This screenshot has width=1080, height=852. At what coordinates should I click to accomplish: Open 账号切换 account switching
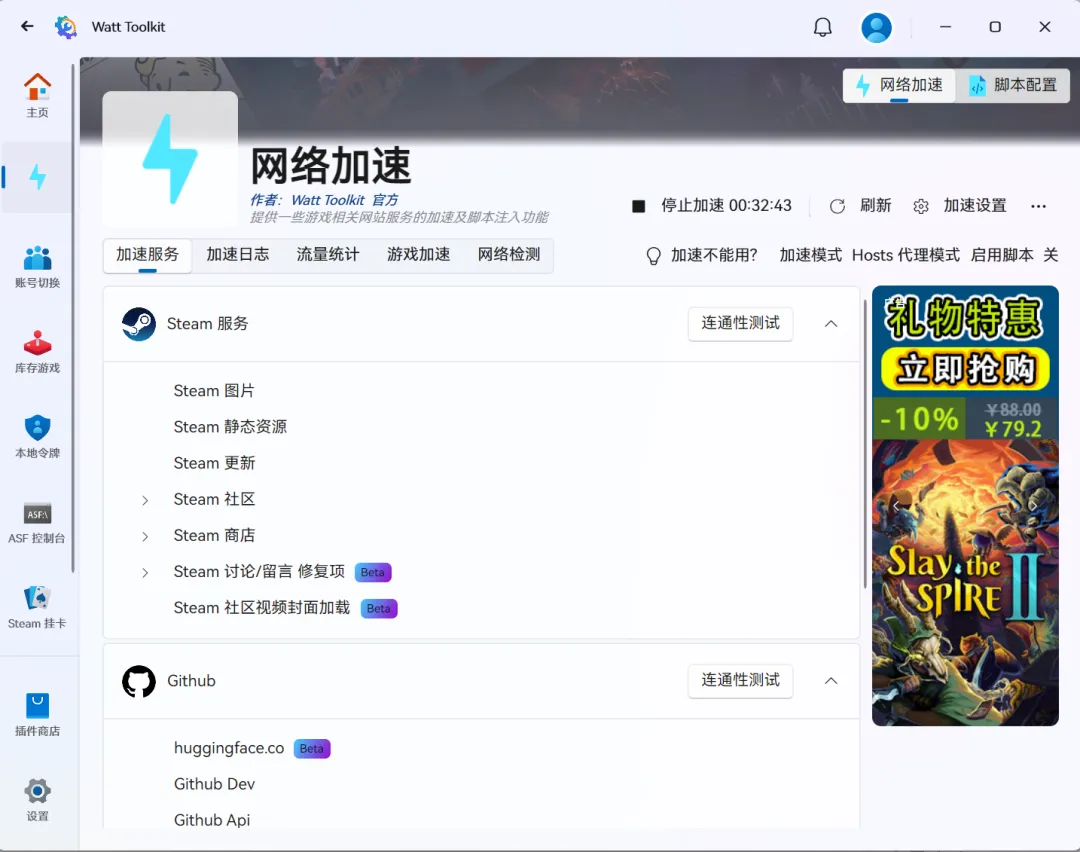pyautogui.click(x=37, y=267)
